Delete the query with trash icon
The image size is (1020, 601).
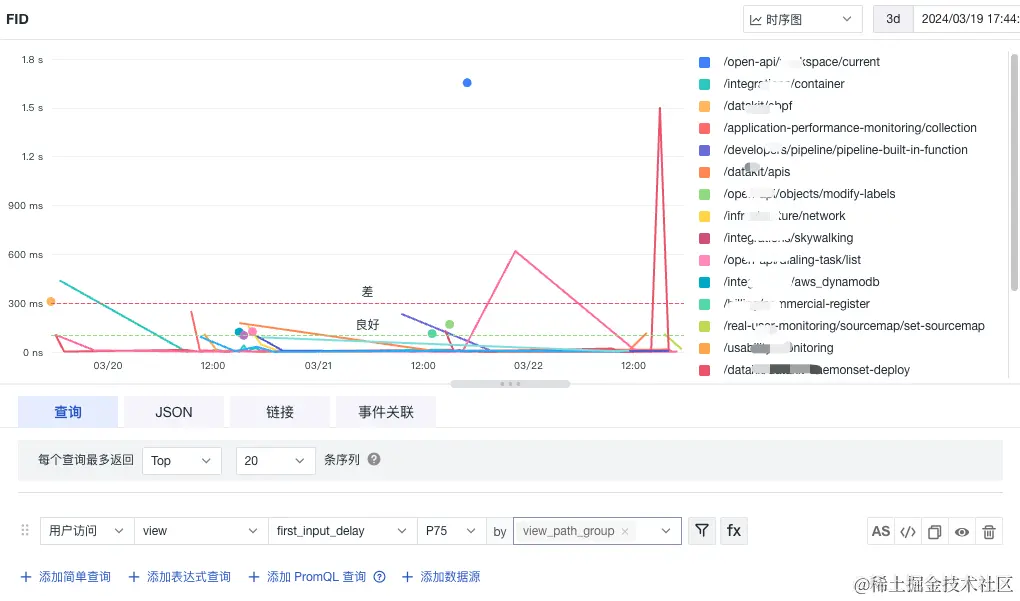[989, 531]
